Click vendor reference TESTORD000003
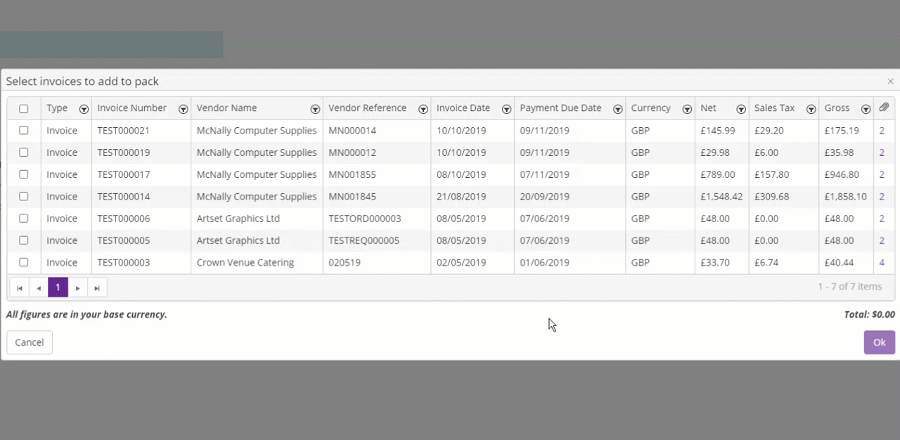 click(x=364, y=218)
